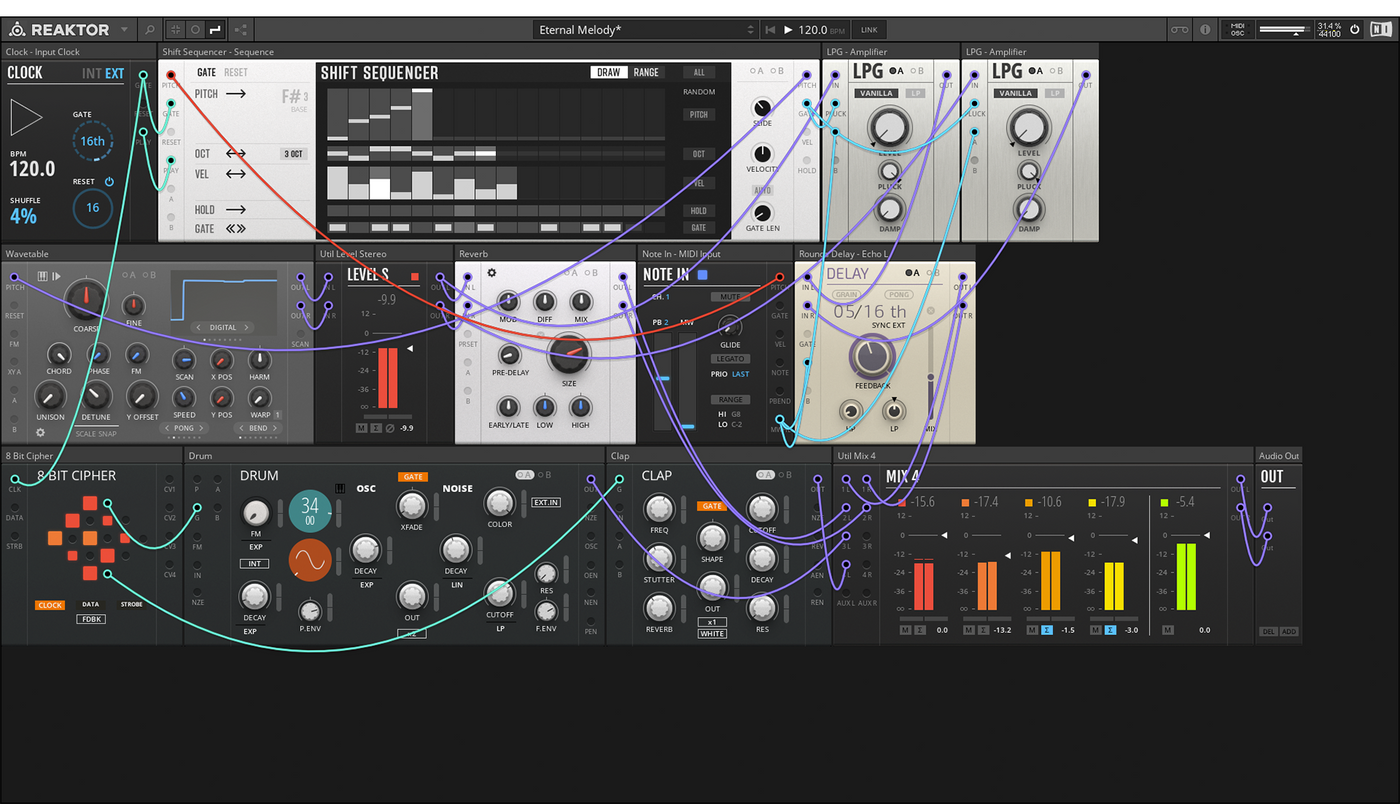
Task: Toggle the PONG button on the Delay
Action: pos(898,295)
